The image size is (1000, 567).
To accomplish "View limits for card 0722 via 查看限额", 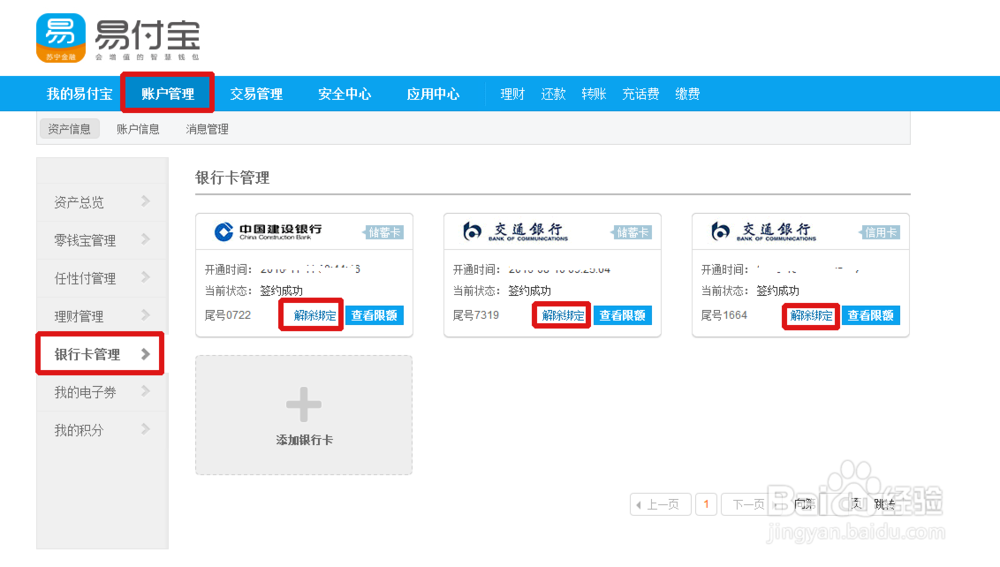I will (x=374, y=315).
